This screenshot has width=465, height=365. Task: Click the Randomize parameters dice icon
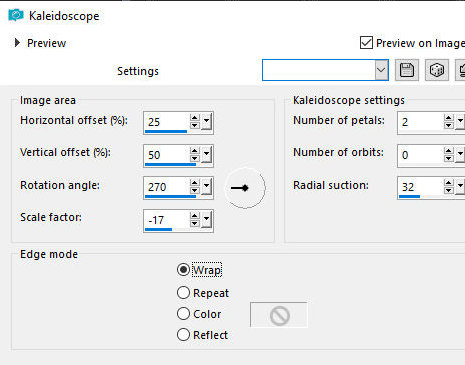tap(437, 70)
